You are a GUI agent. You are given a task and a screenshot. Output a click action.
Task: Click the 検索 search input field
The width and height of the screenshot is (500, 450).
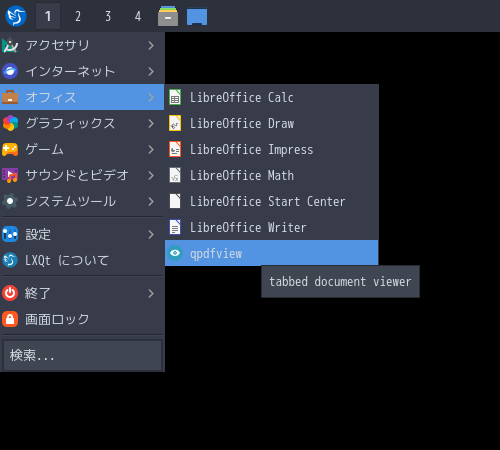point(82,355)
